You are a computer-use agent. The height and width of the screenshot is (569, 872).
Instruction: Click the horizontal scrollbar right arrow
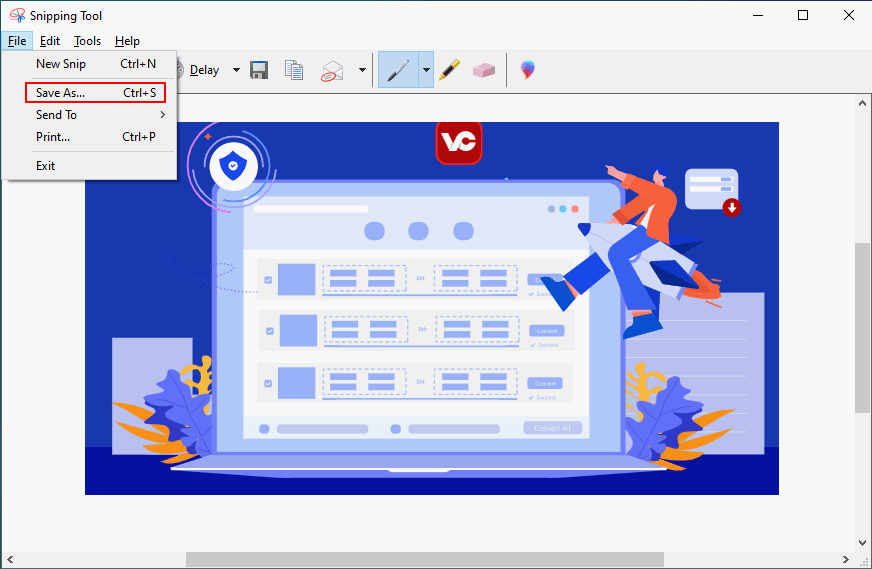tap(845, 559)
